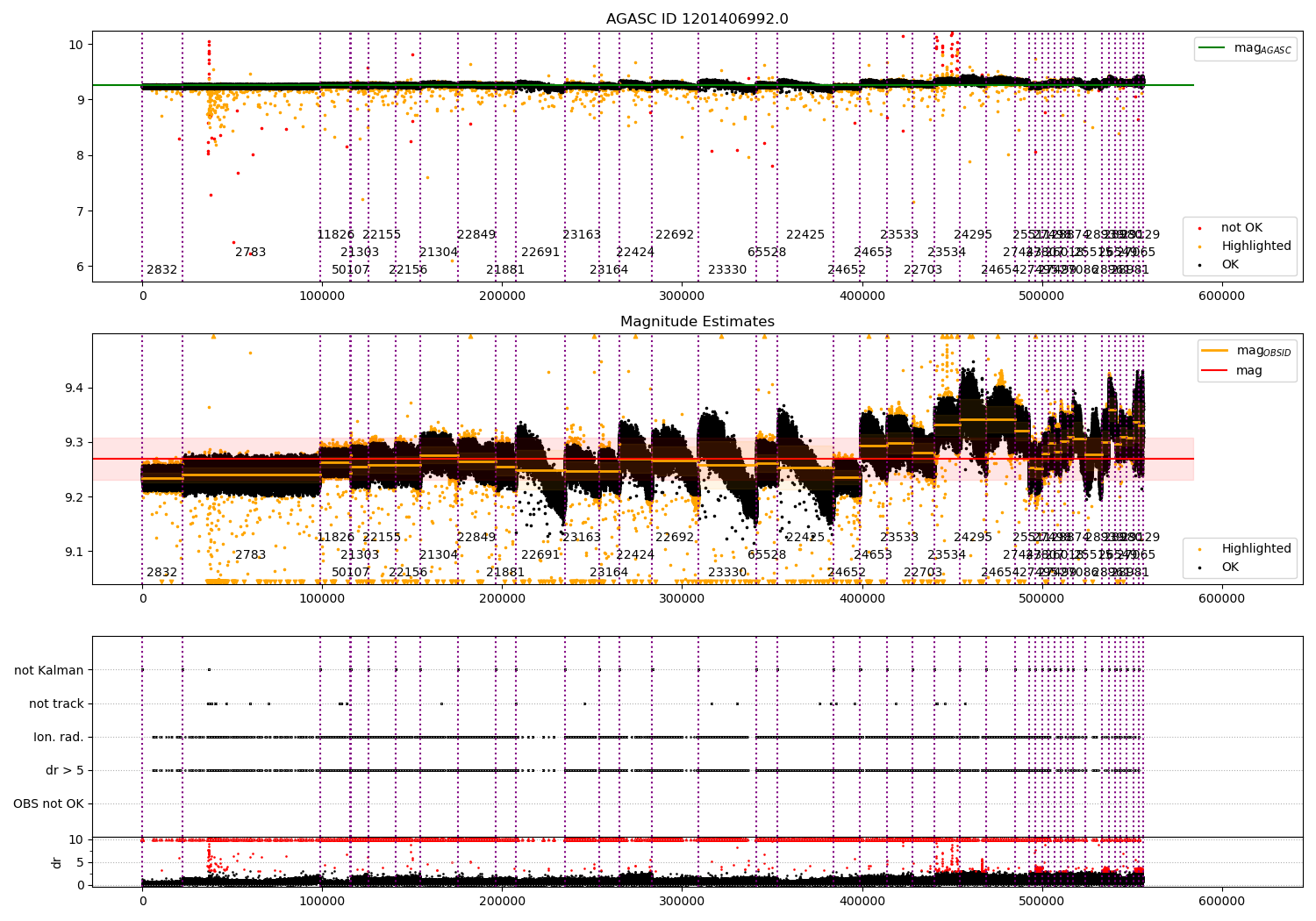This screenshot has width=1316, height=921.
Task: Click the '5' tick on dr axis
Action: (81, 862)
